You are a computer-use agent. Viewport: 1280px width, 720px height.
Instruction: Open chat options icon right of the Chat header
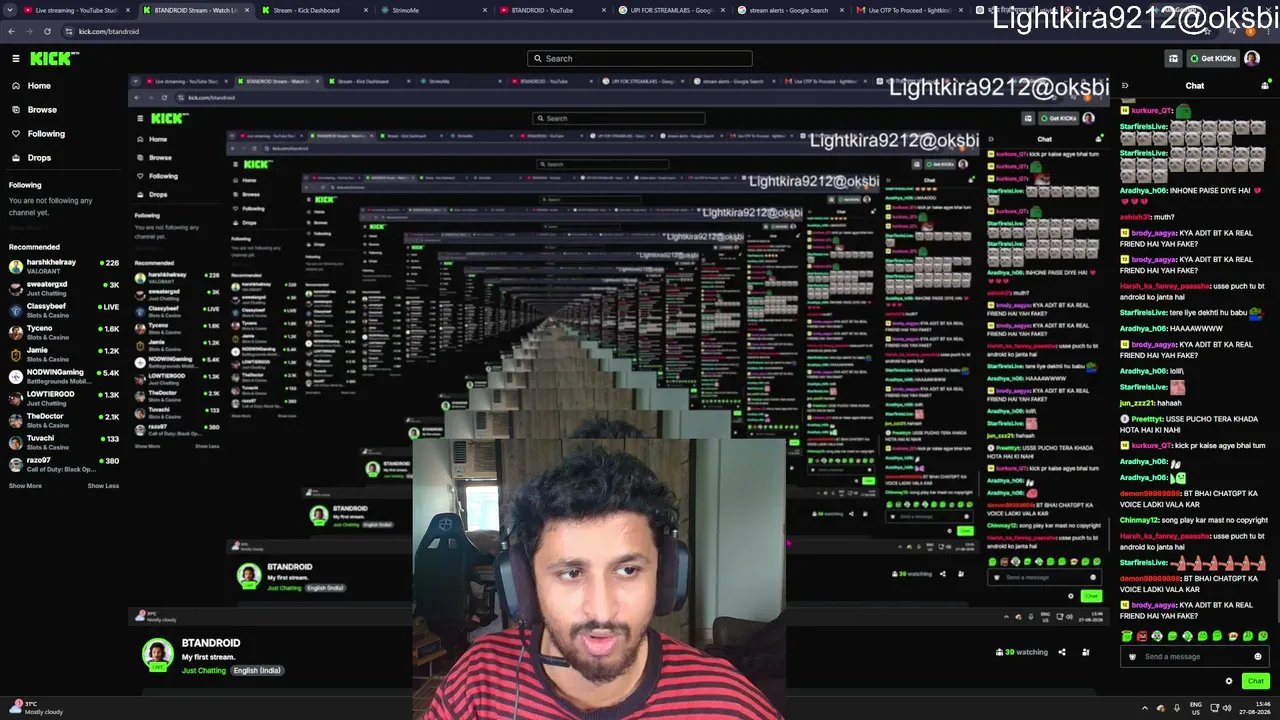[x=1265, y=86]
